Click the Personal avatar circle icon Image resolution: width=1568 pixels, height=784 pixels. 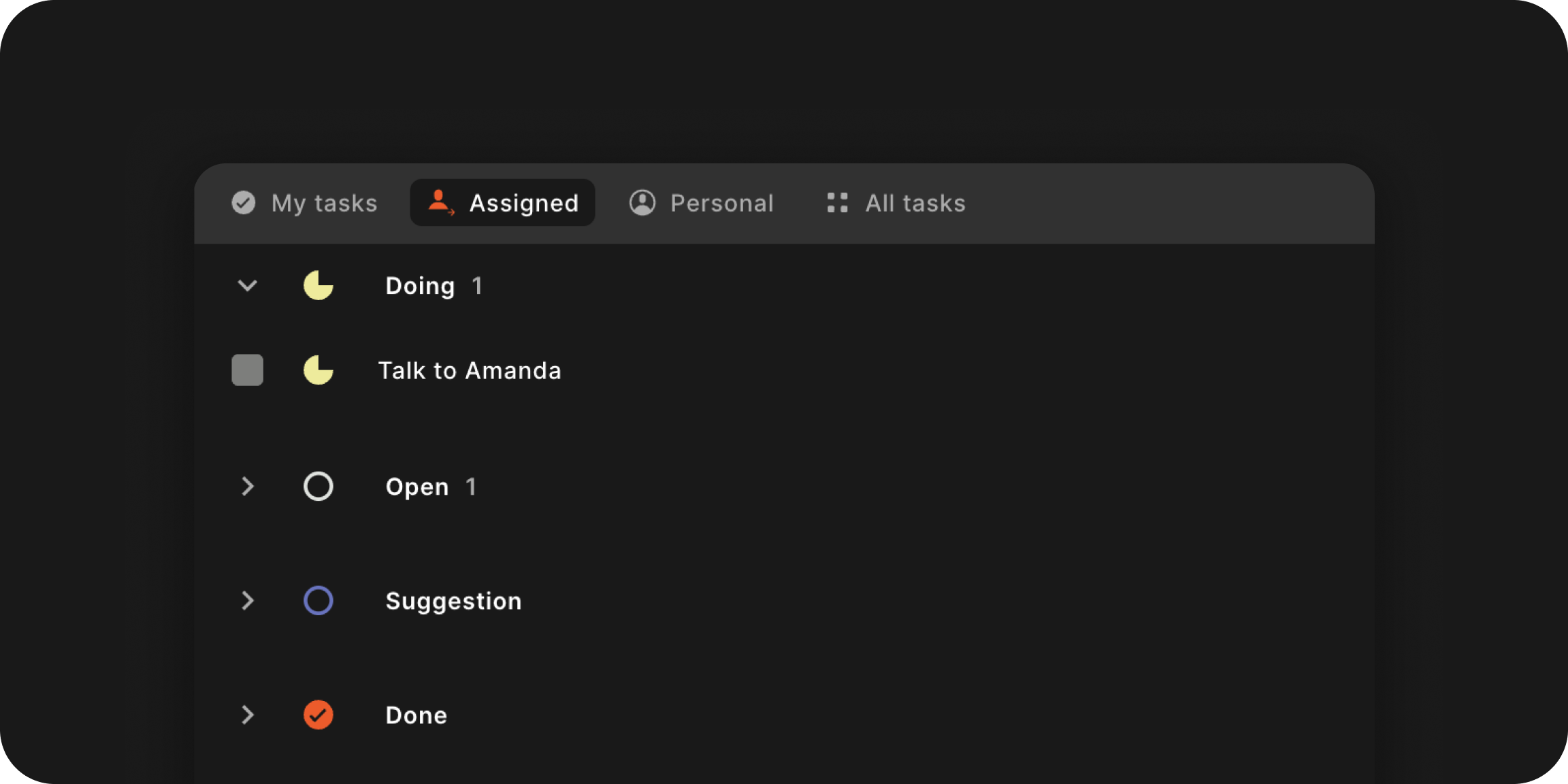pyautogui.click(x=641, y=202)
